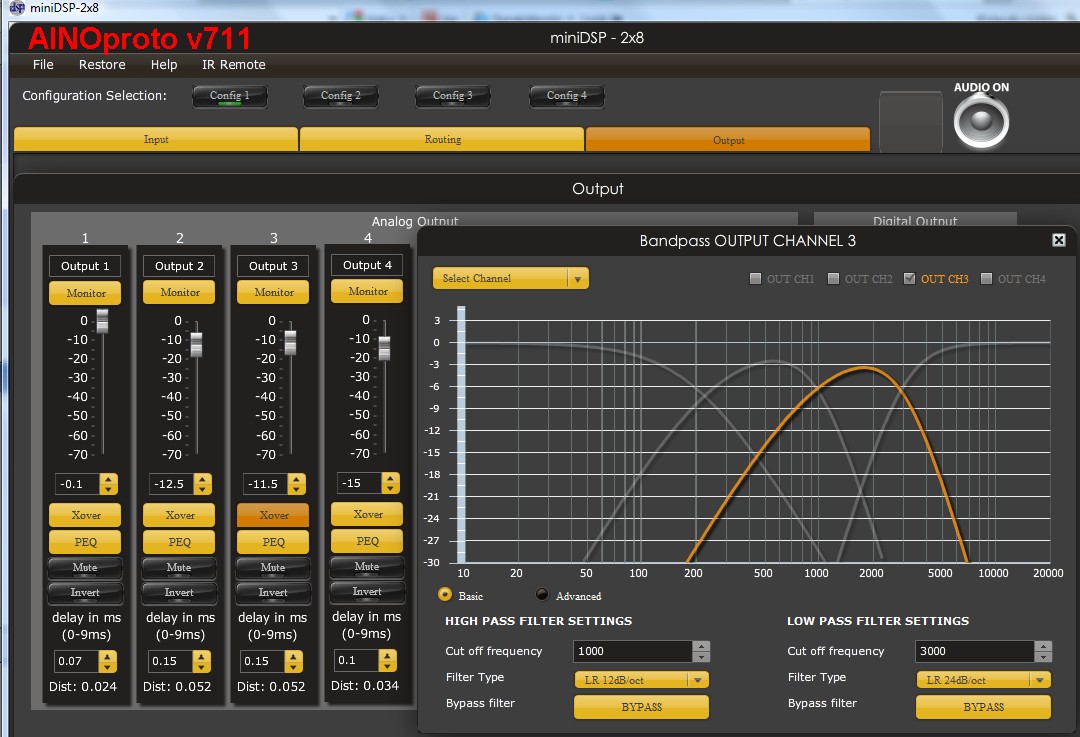Open the Help menu
Image resolution: width=1080 pixels, height=737 pixels.
(164, 64)
